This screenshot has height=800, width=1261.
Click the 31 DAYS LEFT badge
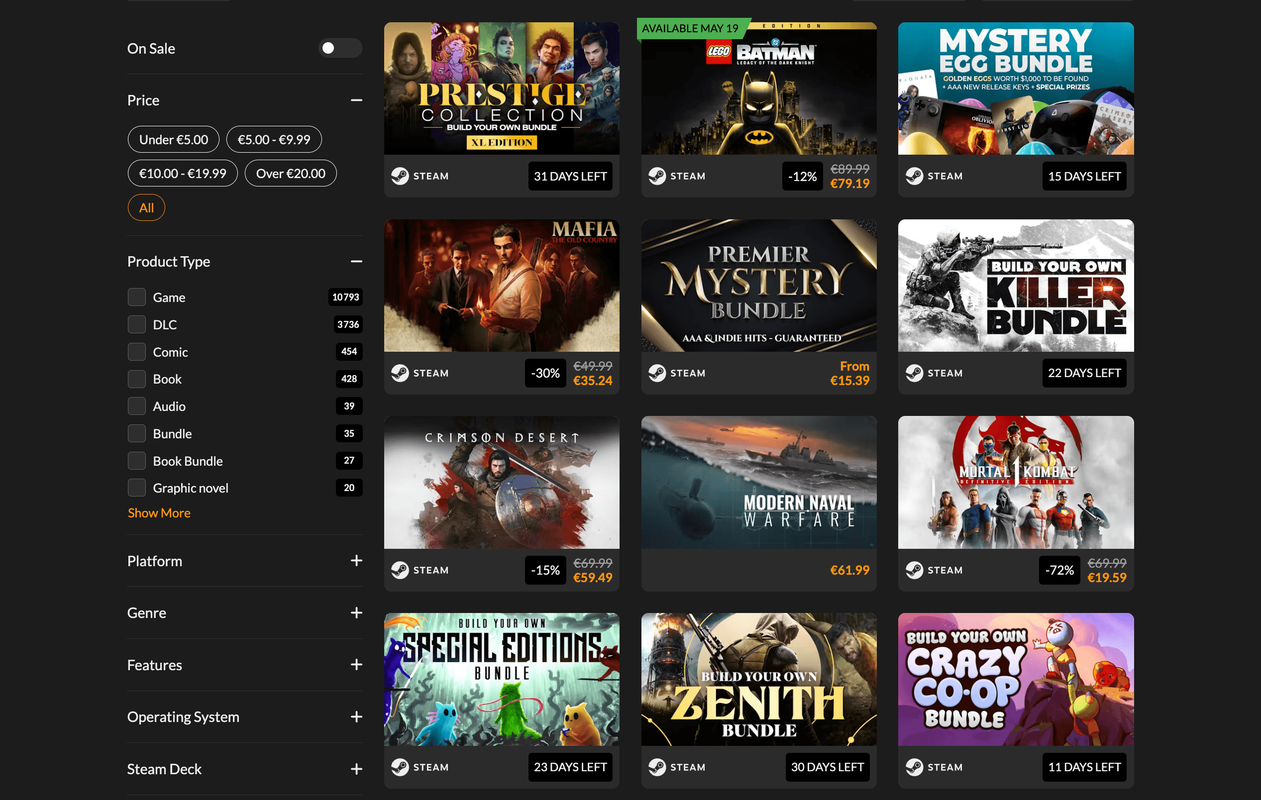pyautogui.click(x=570, y=176)
